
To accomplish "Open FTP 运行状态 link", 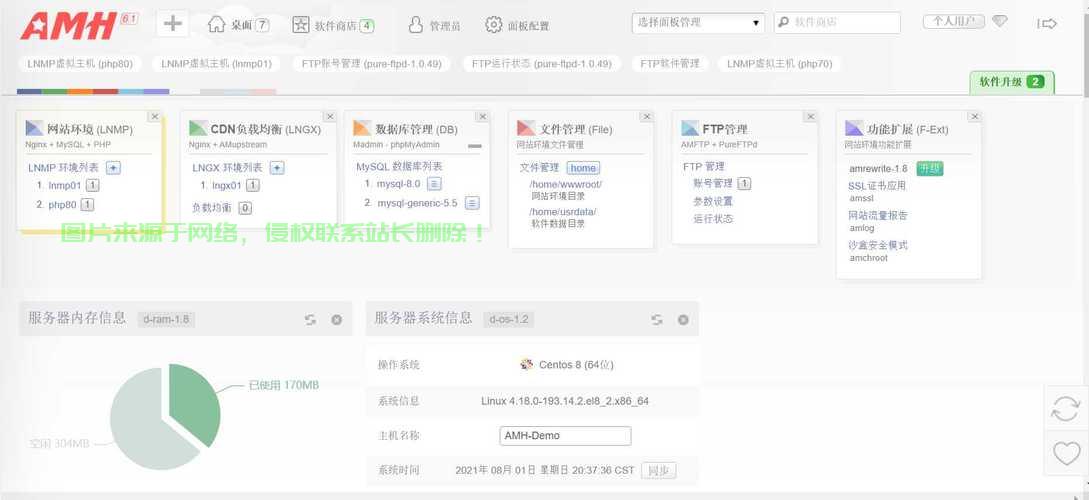I will click(713, 219).
